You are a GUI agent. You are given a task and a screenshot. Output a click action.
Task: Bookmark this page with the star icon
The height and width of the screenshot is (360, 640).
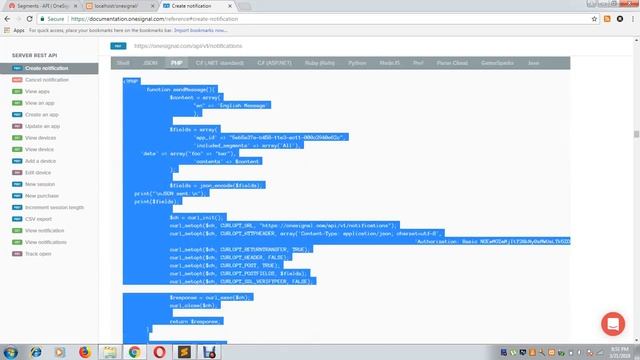coord(594,19)
